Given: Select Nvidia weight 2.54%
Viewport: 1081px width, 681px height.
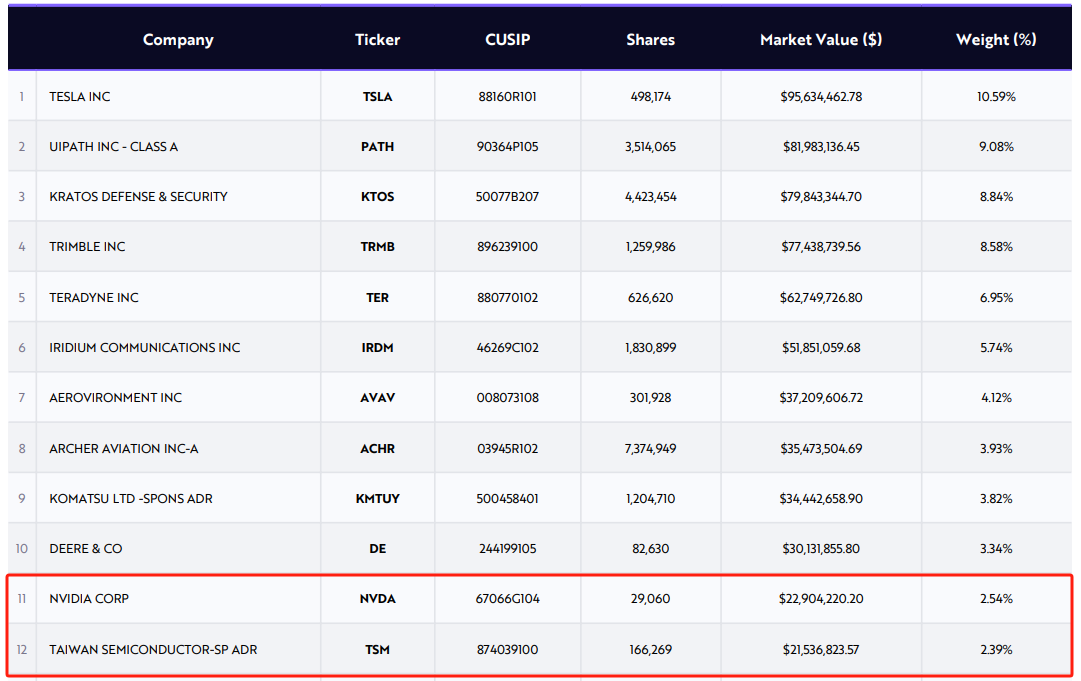Looking at the screenshot, I should [x=996, y=598].
